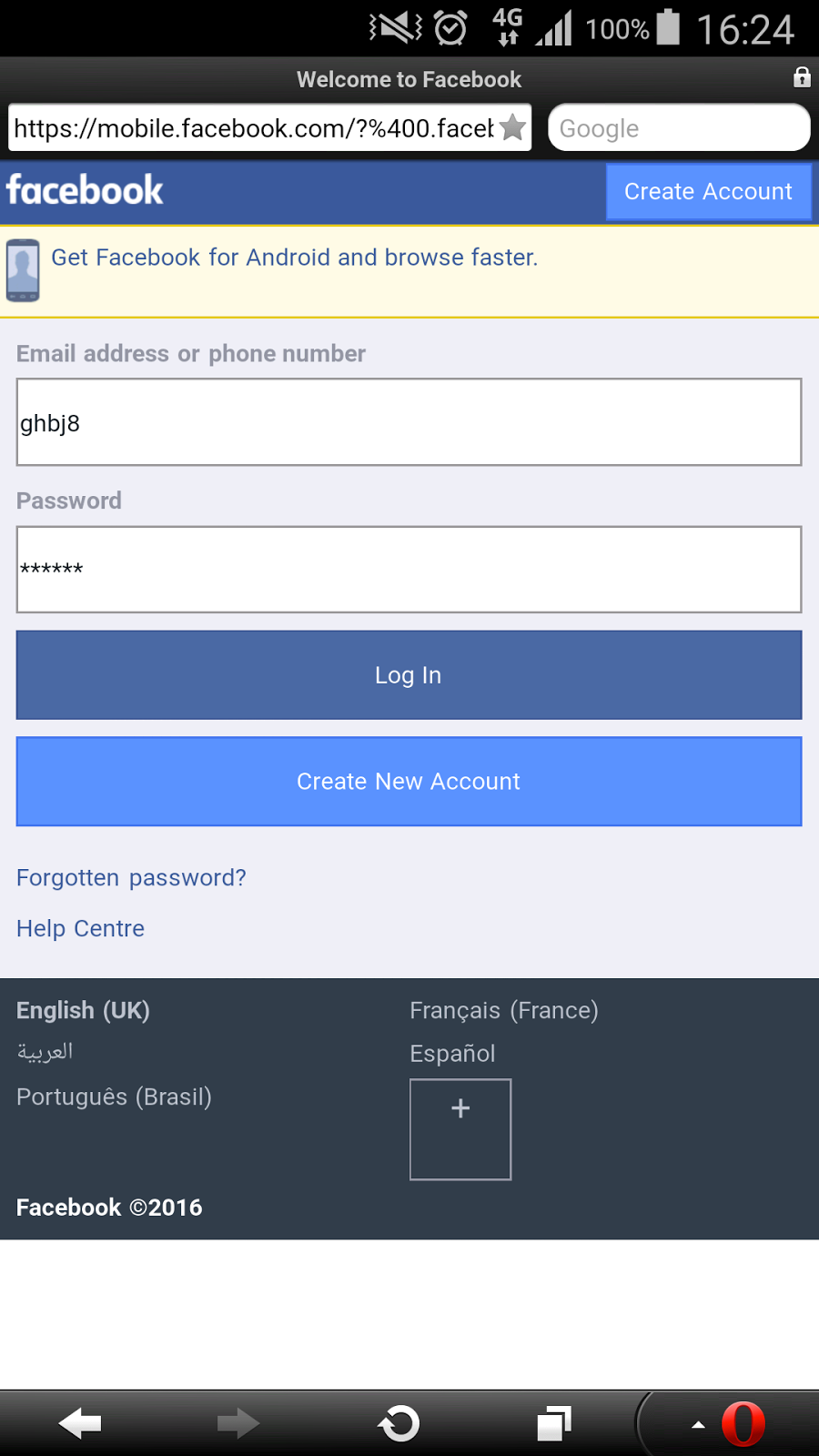This screenshot has width=819, height=1456.
Task: Focus the Password input field
Action: point(409,570)
